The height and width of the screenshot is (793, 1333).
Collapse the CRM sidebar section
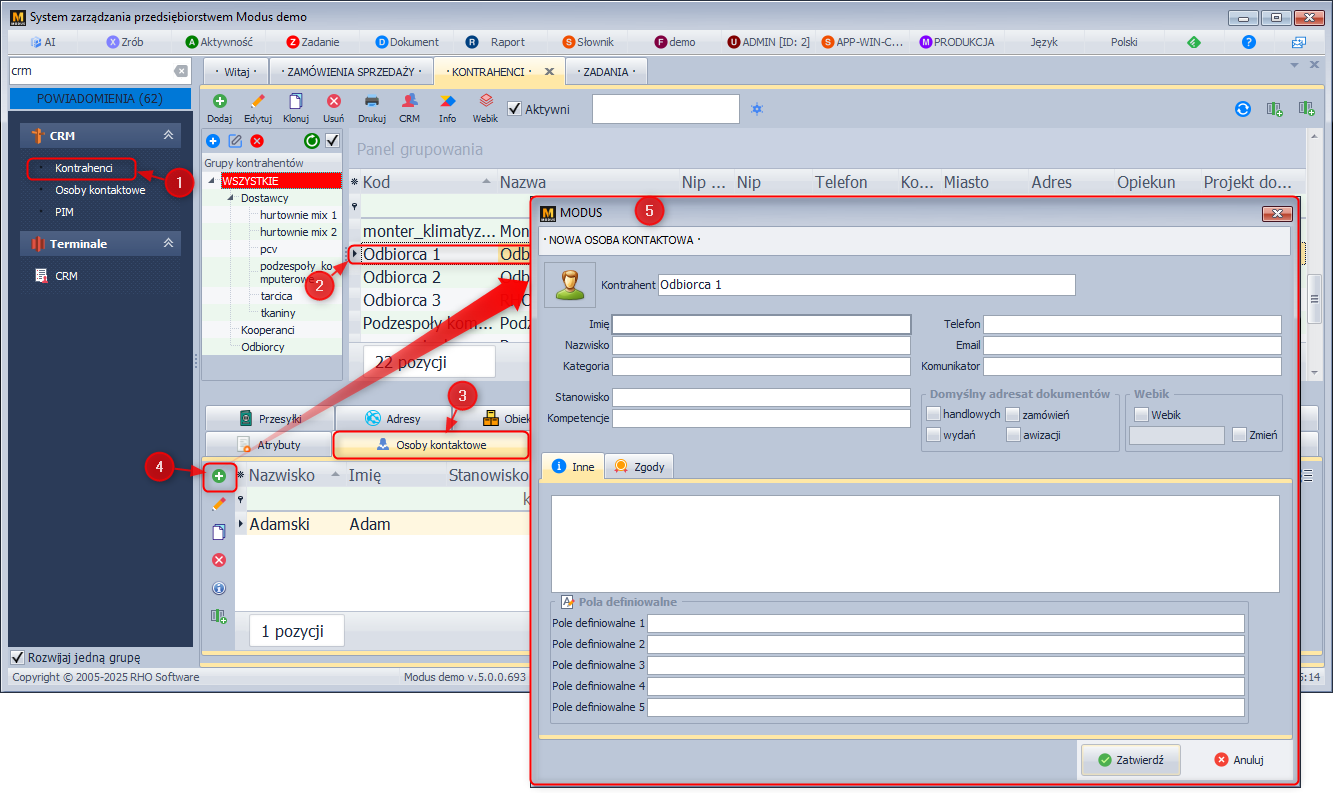[x=168, y=136]
